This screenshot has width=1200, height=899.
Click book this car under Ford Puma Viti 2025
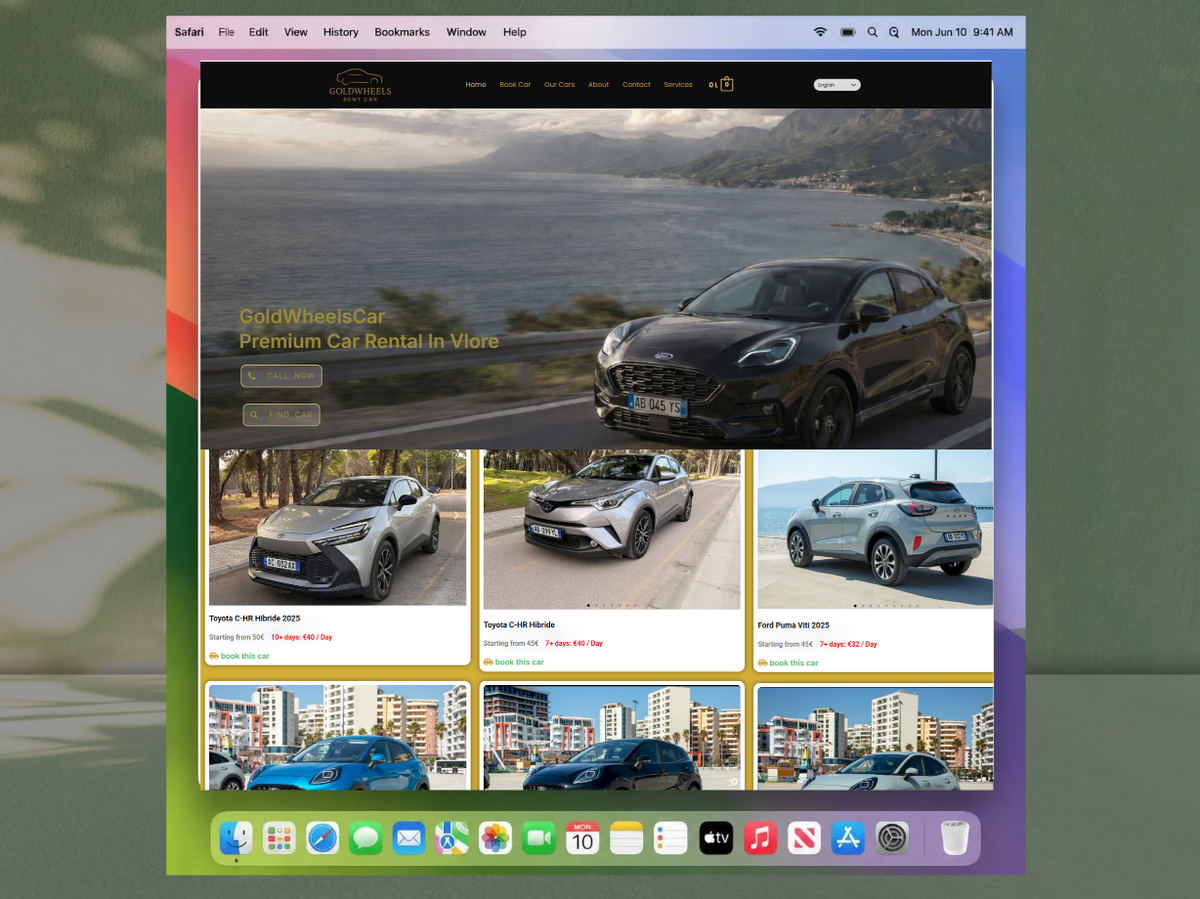788,663
